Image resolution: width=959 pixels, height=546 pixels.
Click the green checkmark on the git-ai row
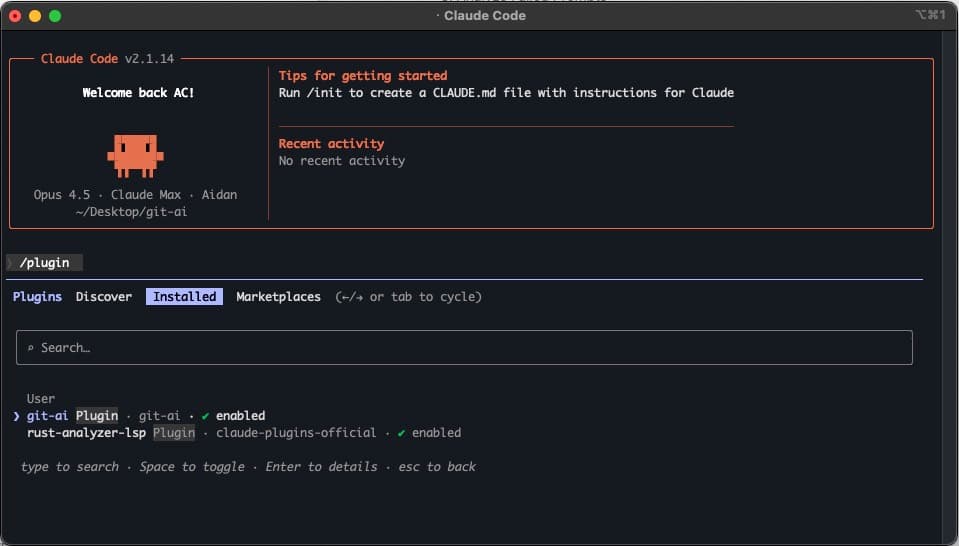[205, 416]
